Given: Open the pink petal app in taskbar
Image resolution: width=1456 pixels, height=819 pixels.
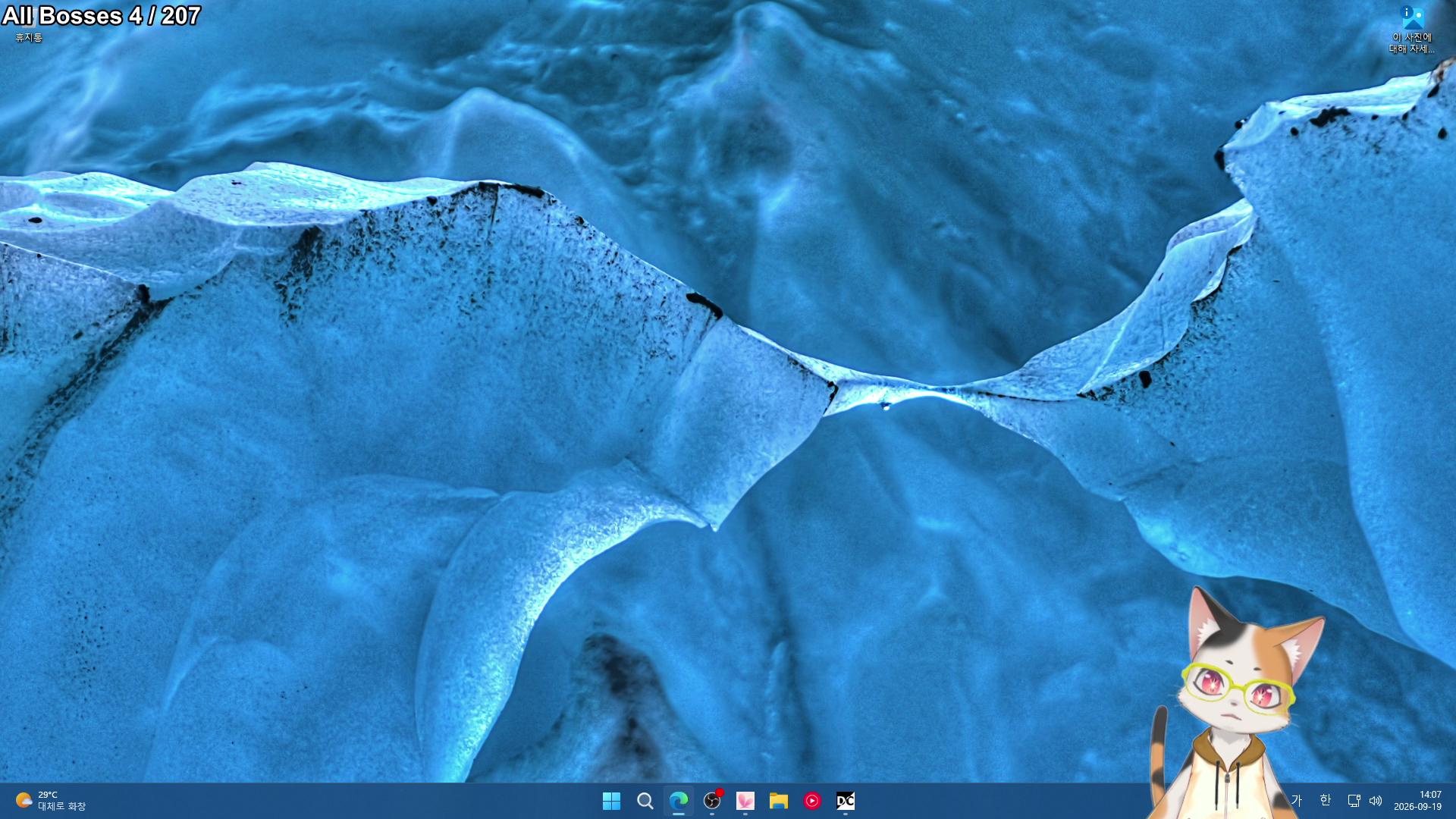Looking at the screenshot, I should 745,801.
